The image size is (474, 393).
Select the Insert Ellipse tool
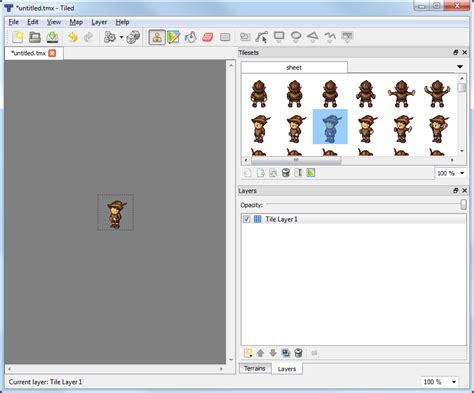coord(296,36)
